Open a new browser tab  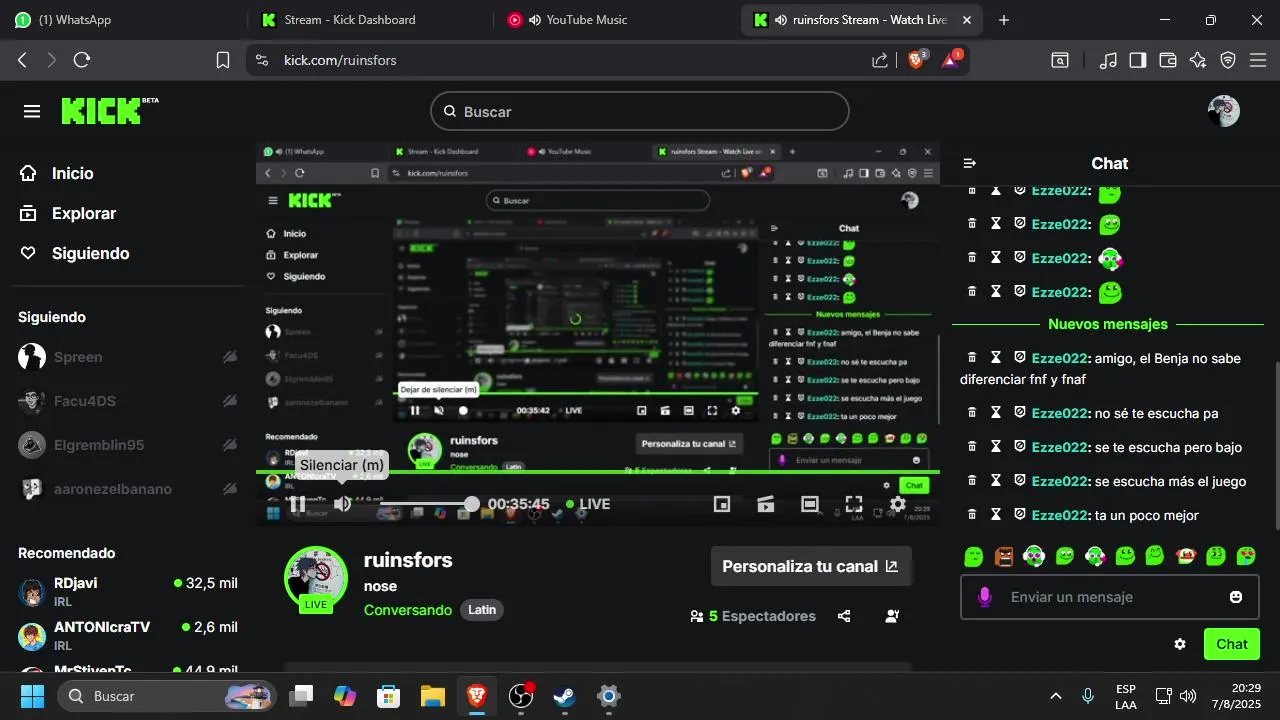[1004, 20]
